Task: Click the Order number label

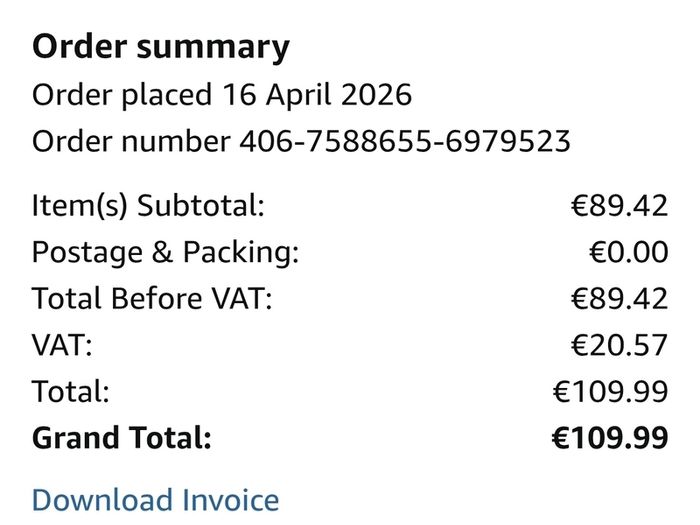Action: pos(131,142)
